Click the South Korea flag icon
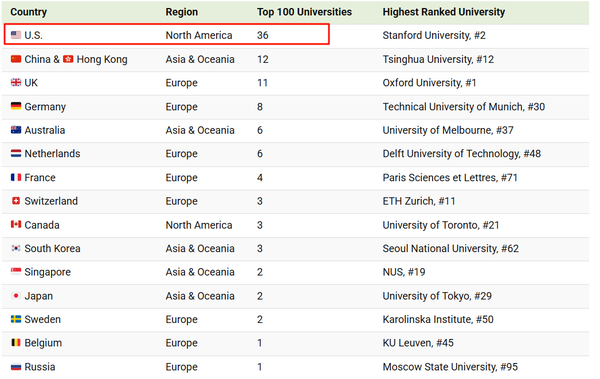The image size is (600, 379). click(x=16, y=248)
